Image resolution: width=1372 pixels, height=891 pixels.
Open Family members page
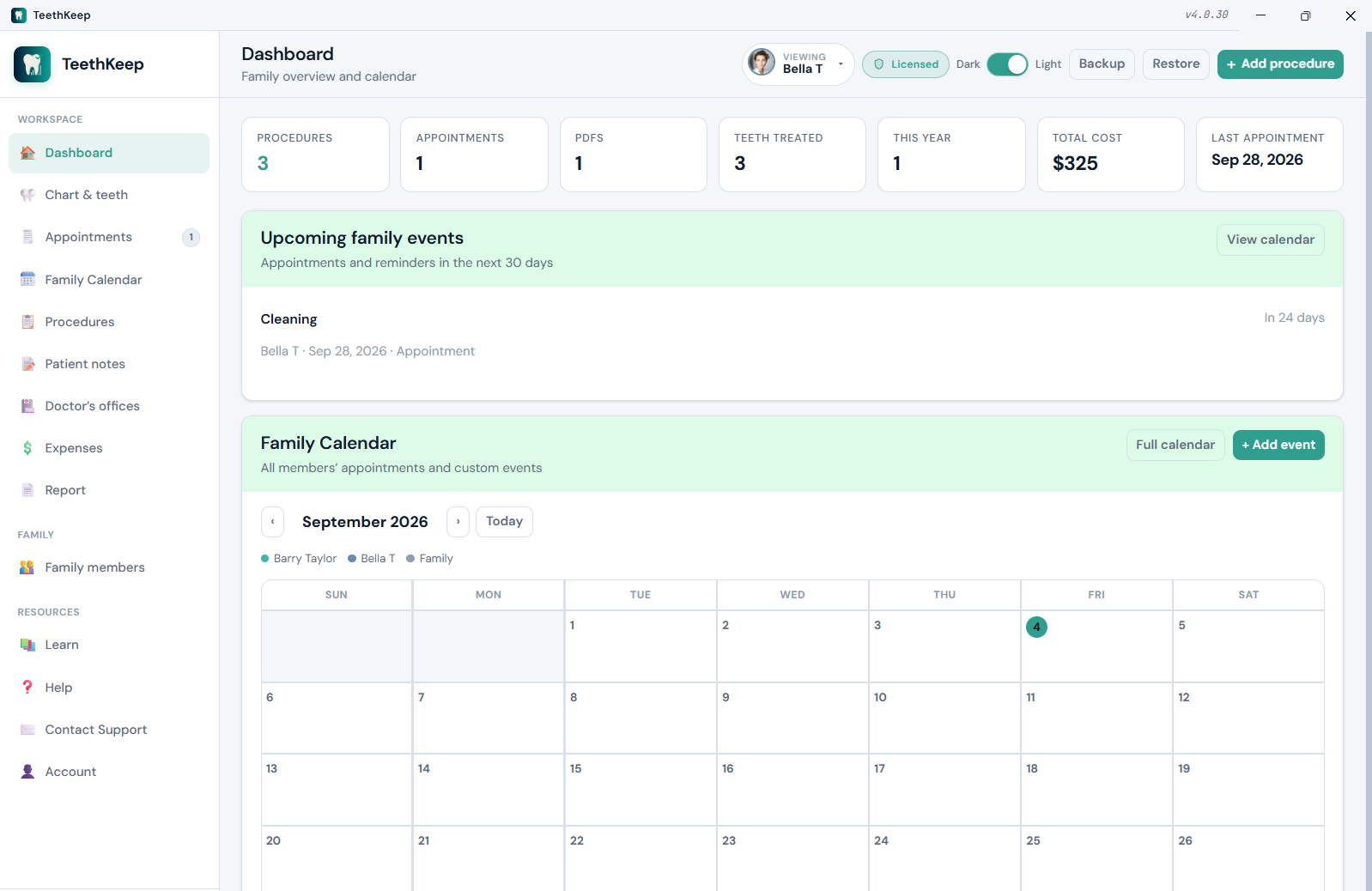(x=109, y=567)
